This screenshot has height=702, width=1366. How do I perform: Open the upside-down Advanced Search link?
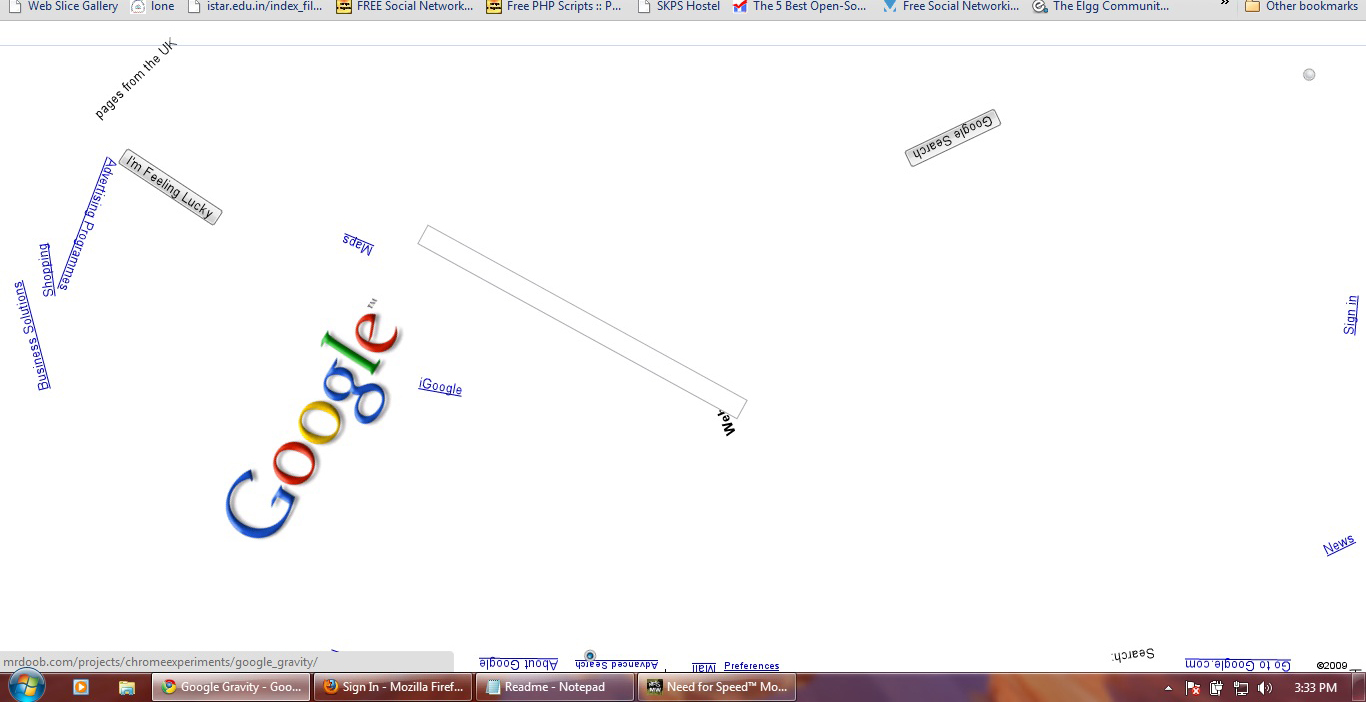tap(616, 665)
